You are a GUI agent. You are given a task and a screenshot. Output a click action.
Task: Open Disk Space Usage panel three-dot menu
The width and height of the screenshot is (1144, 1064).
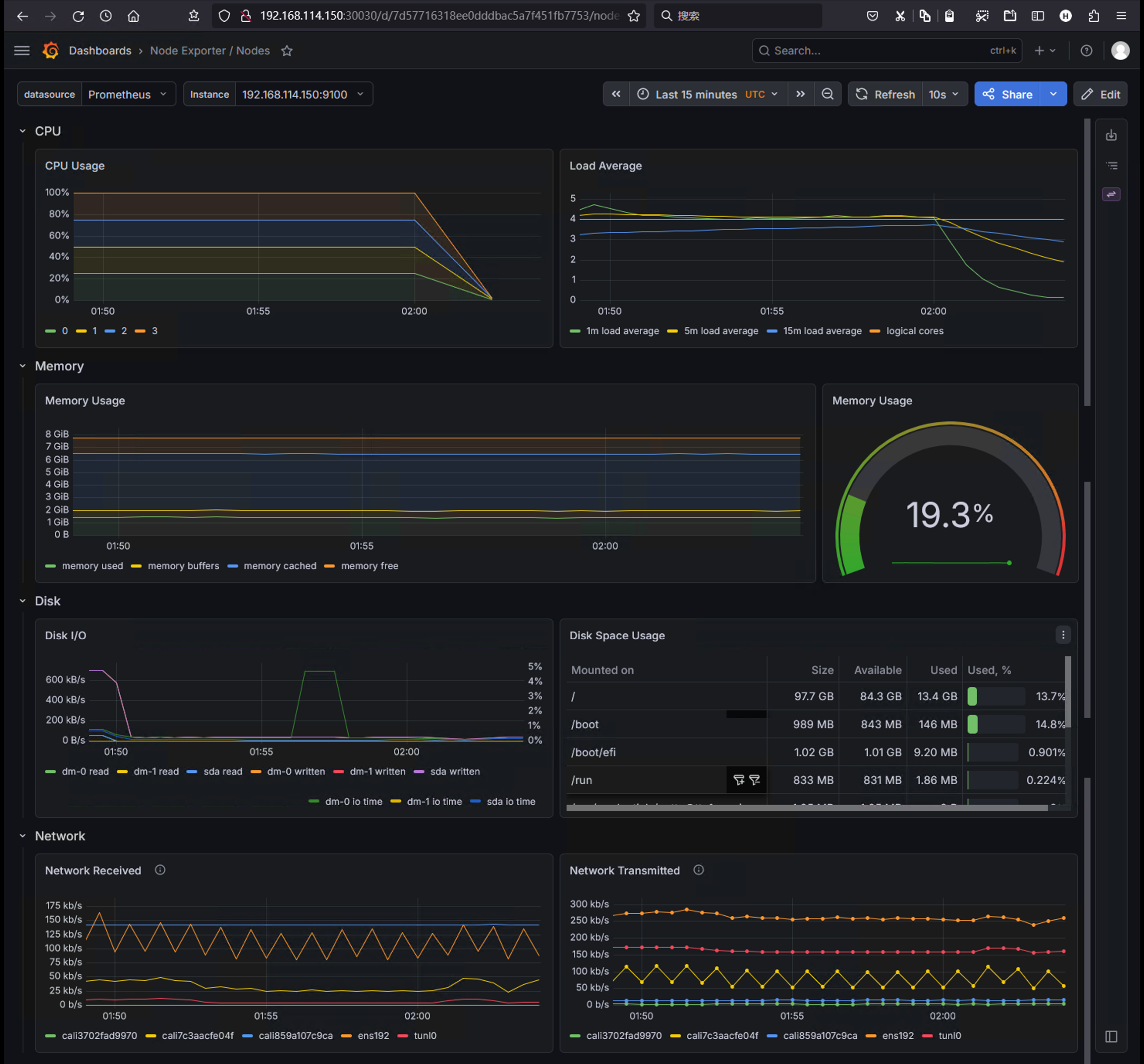1063,635
